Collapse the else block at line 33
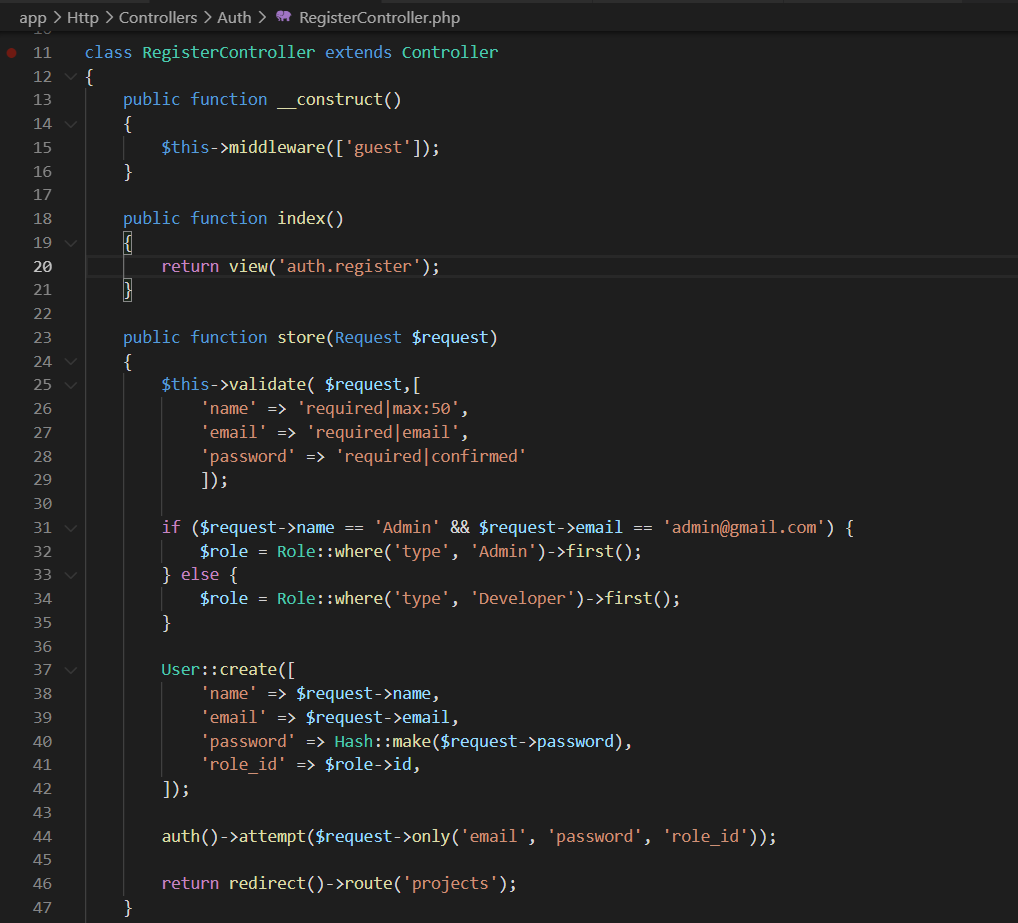 (70, 575)
